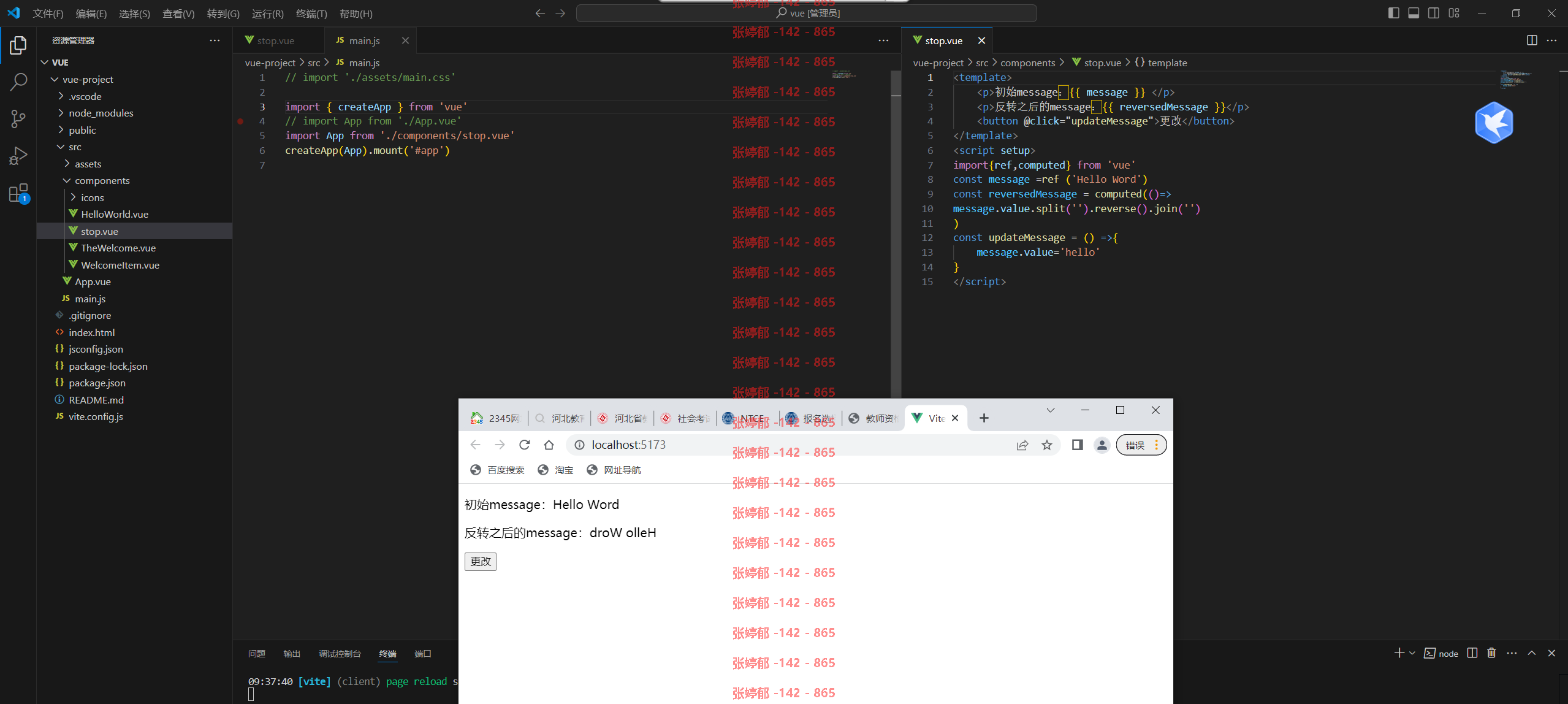Open HelloWorld.vue in explorer
This screenshot has width=1568, height=704.
[135, 214]
